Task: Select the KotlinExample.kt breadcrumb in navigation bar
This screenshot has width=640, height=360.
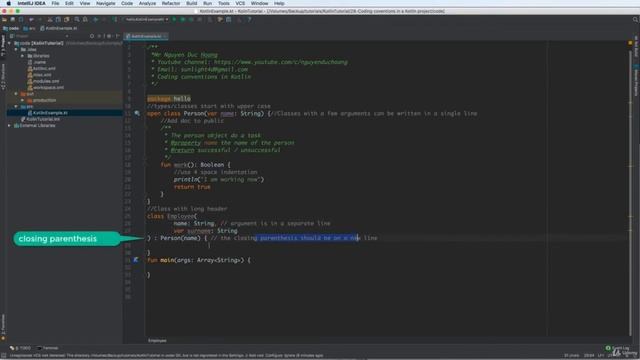Action: 59,29
